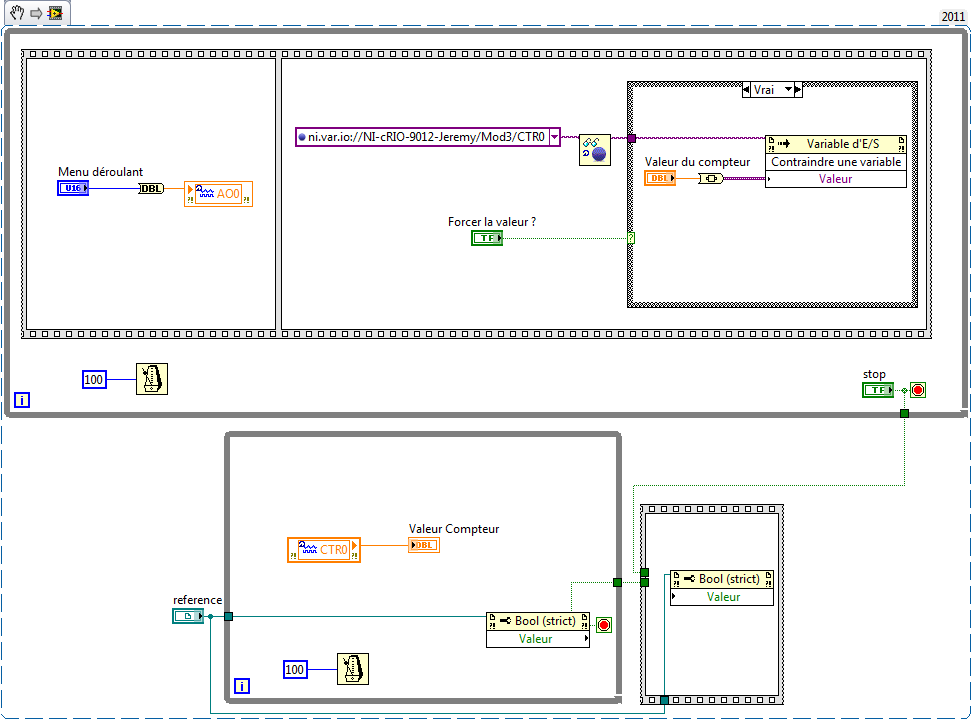
Task: Open the ni.var.io CTR0 path dropdown arrow
Action: point(554,136)
